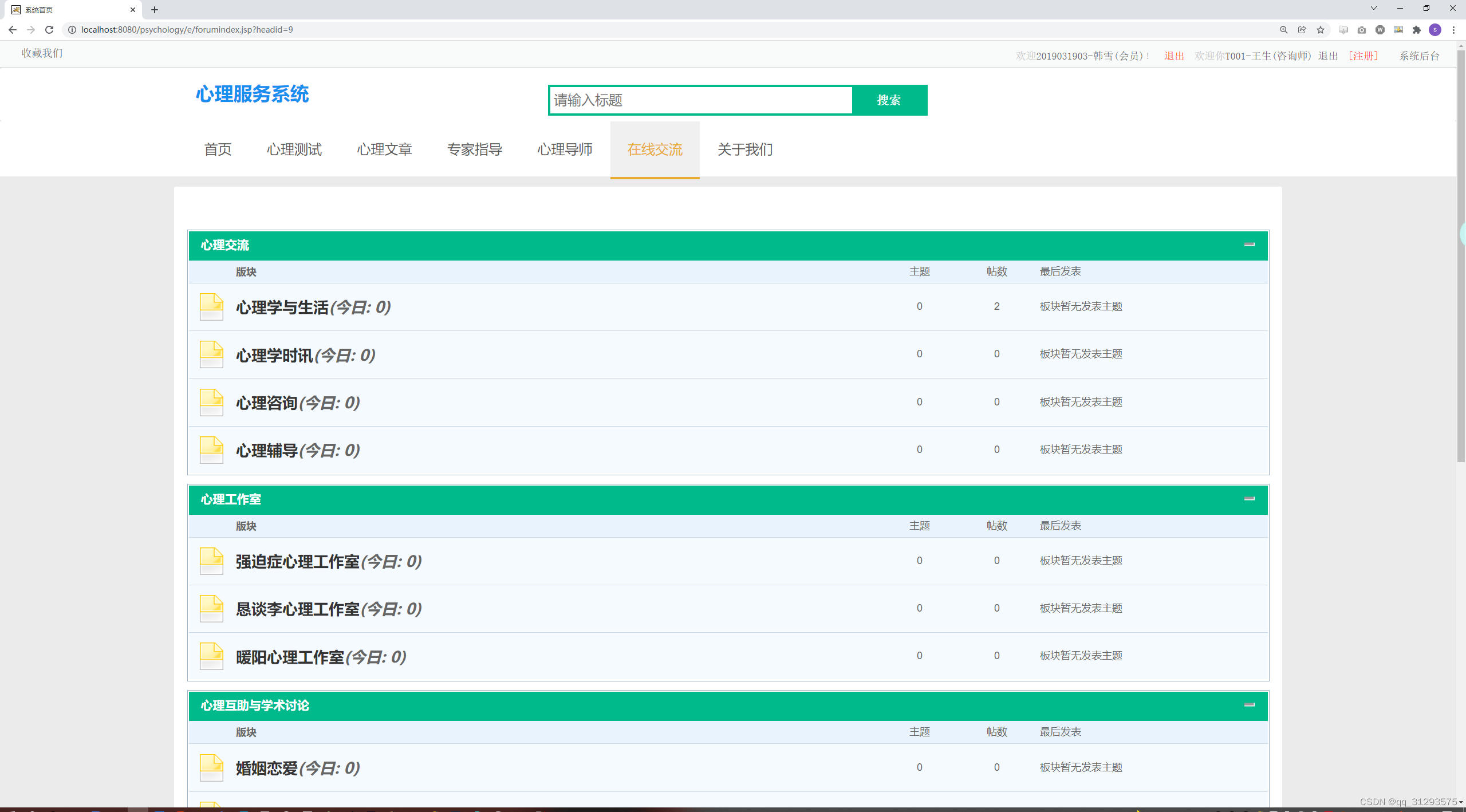Viewport: 1466px width, 812px height.
Task: Click the folder icon beside 强迫症心理工作室
Action: click(x=211, y=561)
